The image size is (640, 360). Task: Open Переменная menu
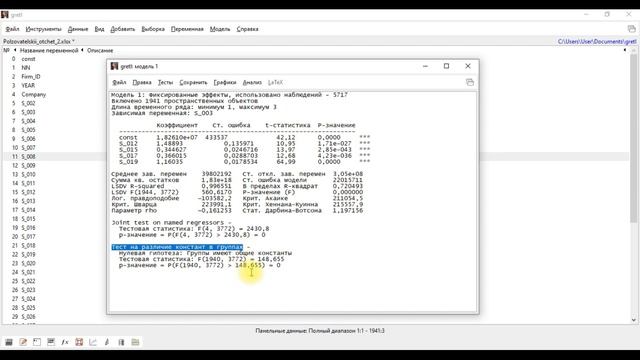187,29
